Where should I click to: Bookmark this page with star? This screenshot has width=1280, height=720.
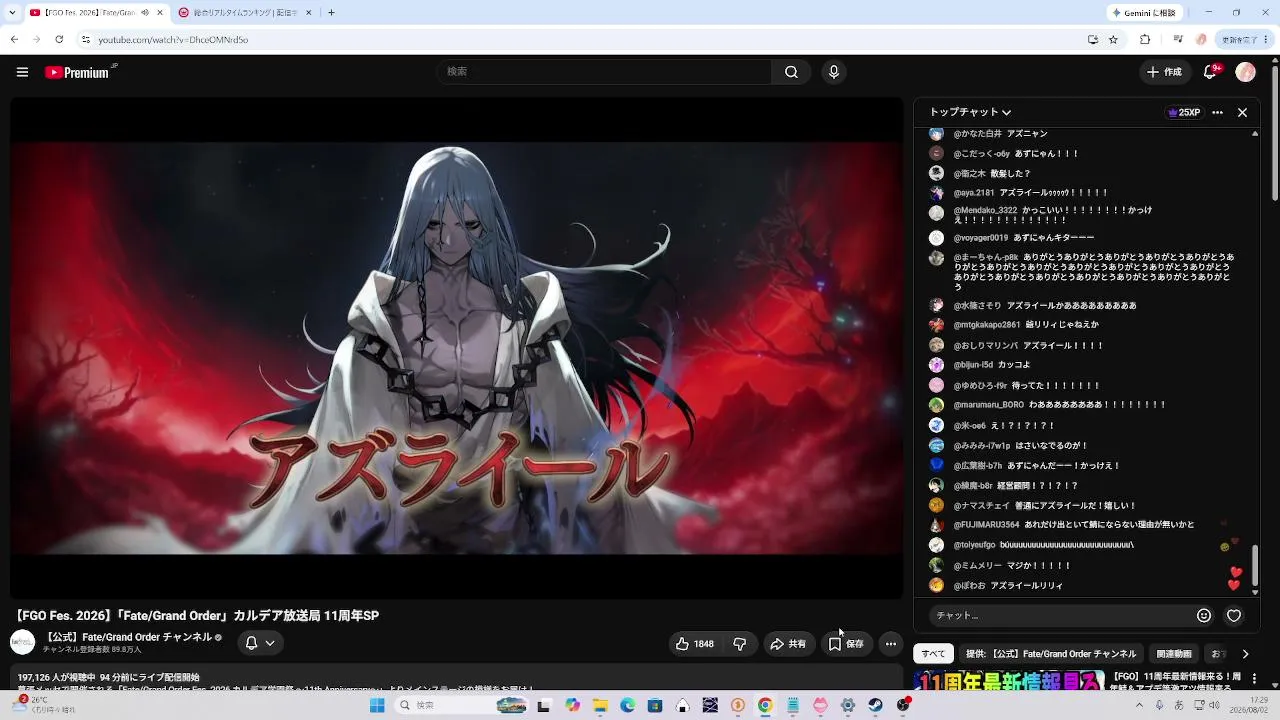point(1113,39)
